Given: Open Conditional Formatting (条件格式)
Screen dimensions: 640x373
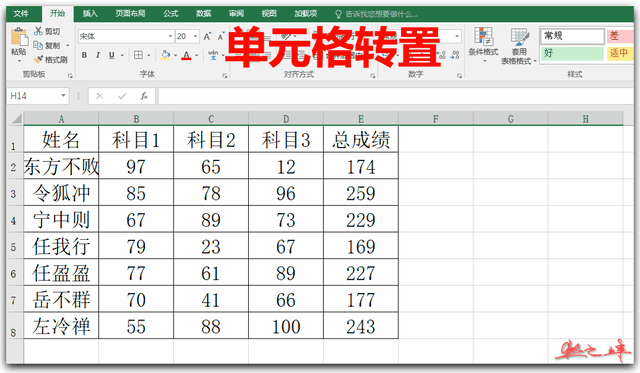Looking at the screenshot, I should [483, 44].
